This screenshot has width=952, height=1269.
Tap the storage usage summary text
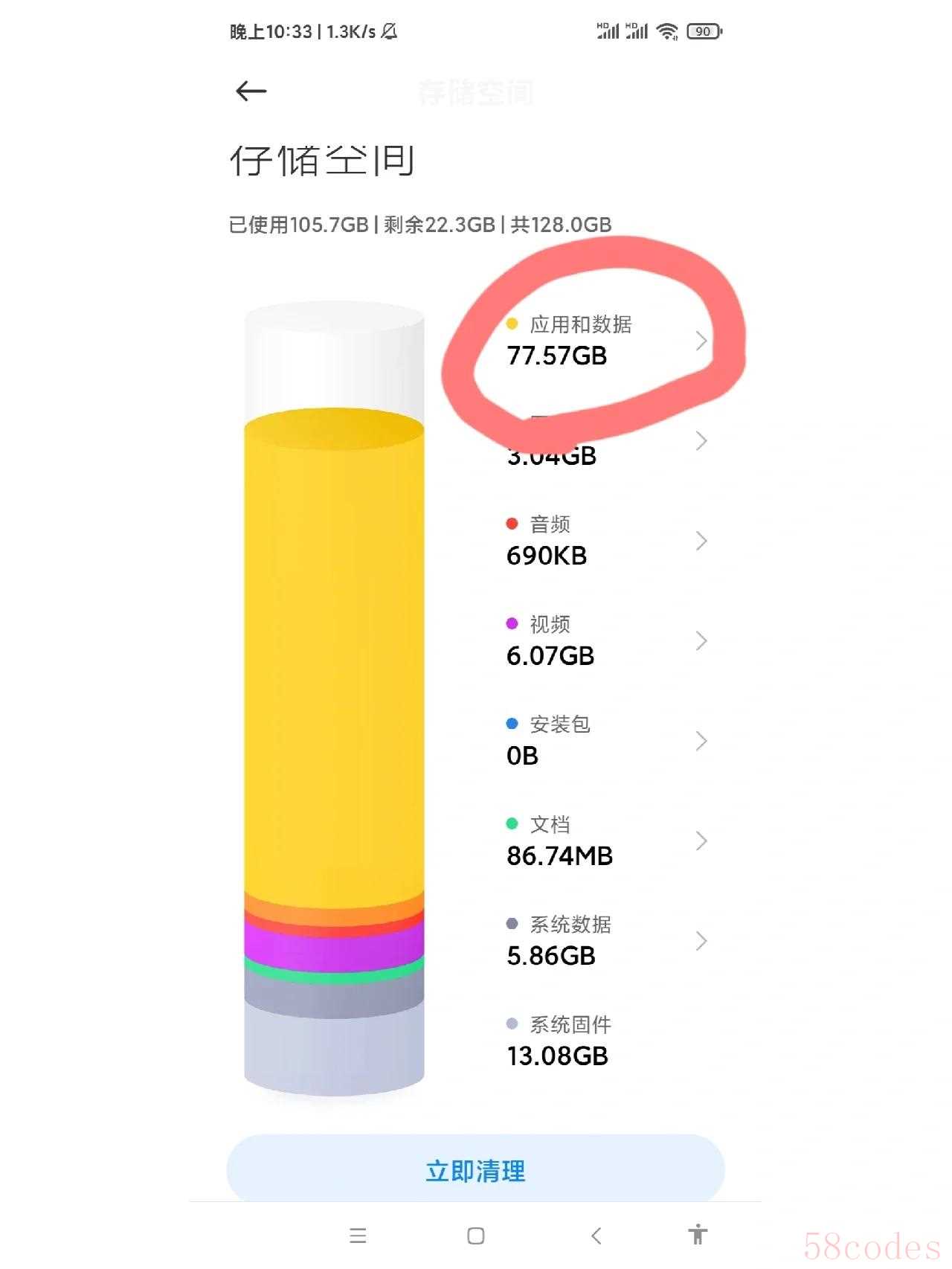[420, 225]
